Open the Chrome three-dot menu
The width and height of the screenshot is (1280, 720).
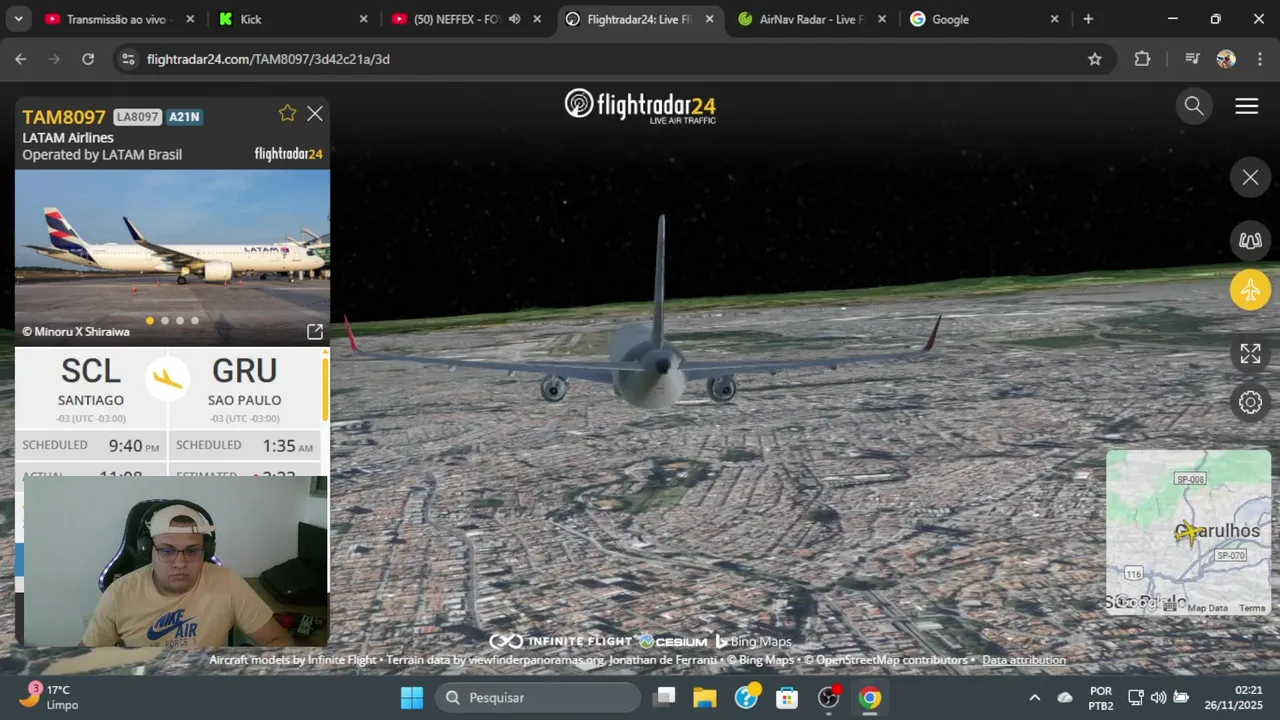tap(1258, 59)
